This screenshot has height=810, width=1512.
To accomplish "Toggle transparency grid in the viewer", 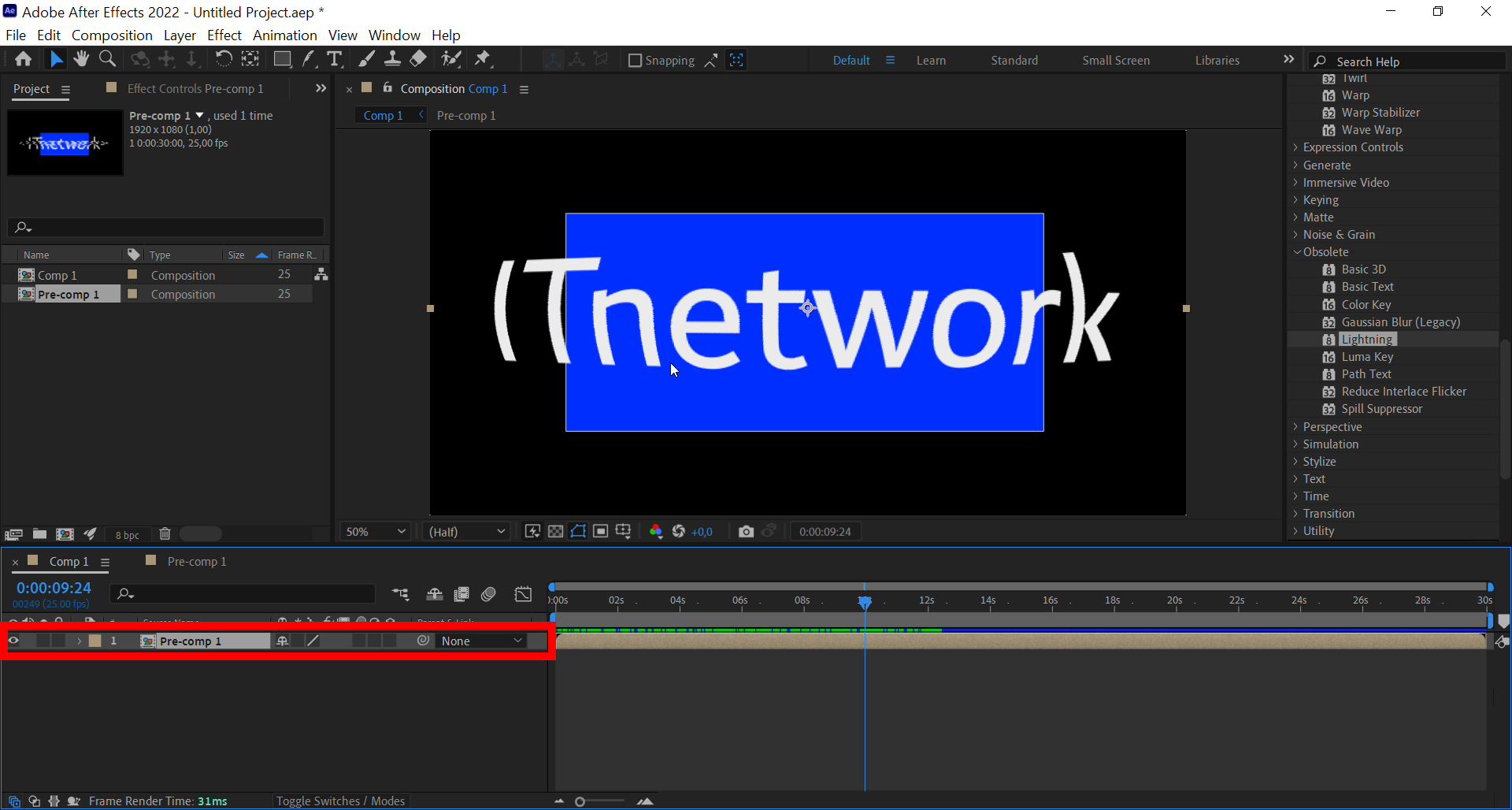I will 555,531.
